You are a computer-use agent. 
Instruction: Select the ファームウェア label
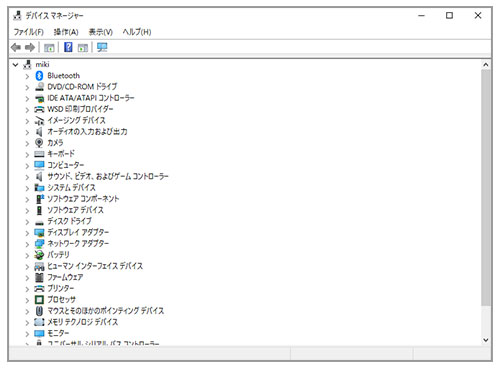click(x=65, y=277)
